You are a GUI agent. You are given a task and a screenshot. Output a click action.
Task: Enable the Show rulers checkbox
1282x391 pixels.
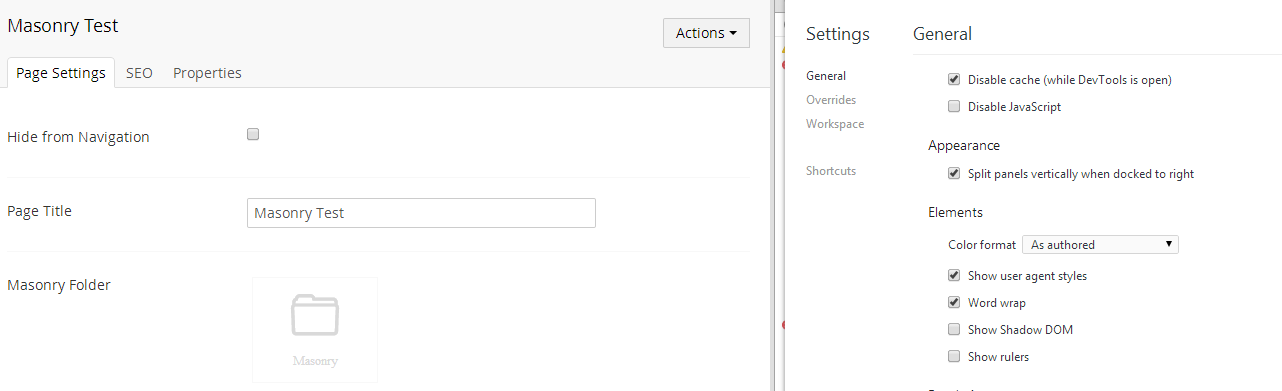(x=954, y=356)
